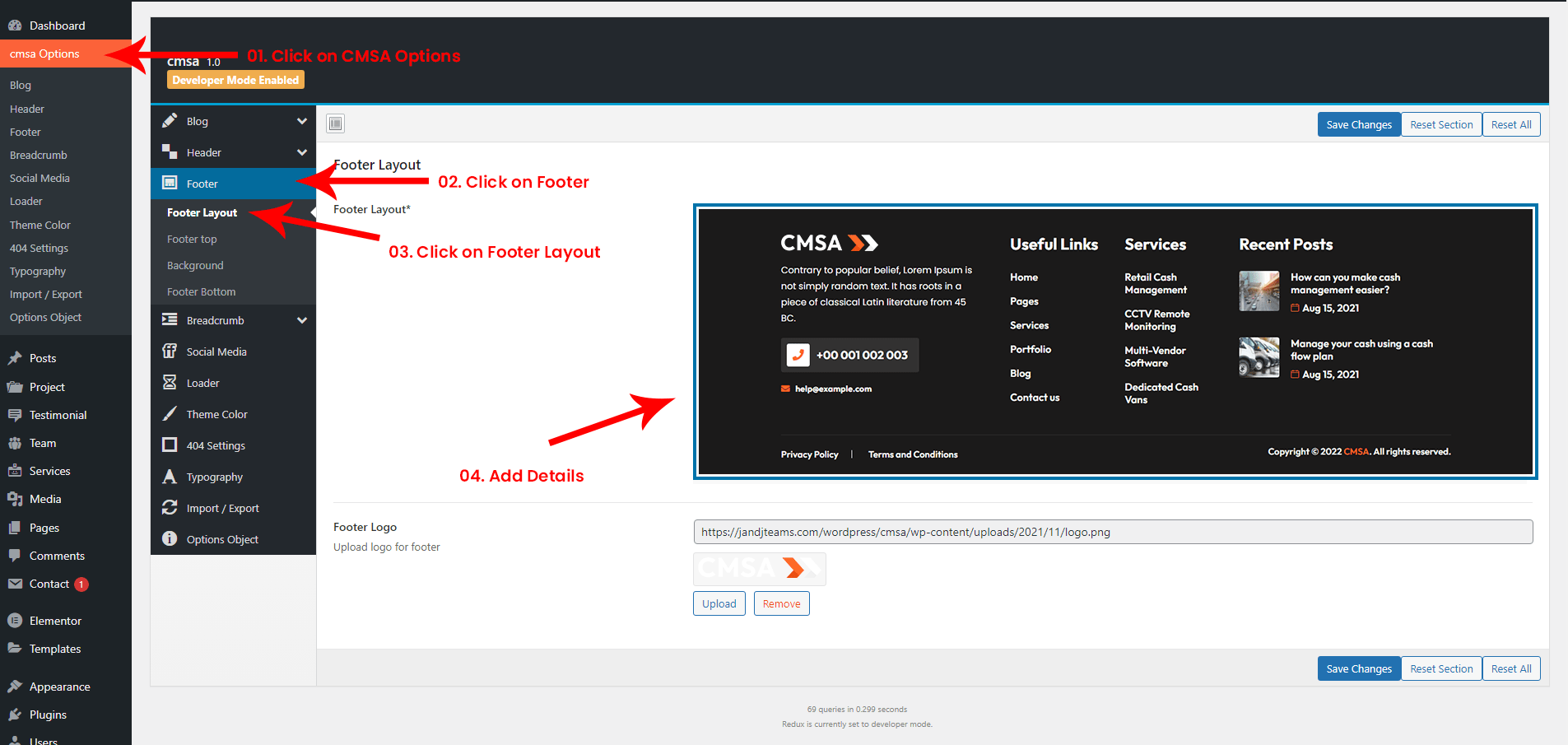This screenshot has height=745, width=1568.
Task: Select the dark footer layout preview image
Action: (1115, 342)
